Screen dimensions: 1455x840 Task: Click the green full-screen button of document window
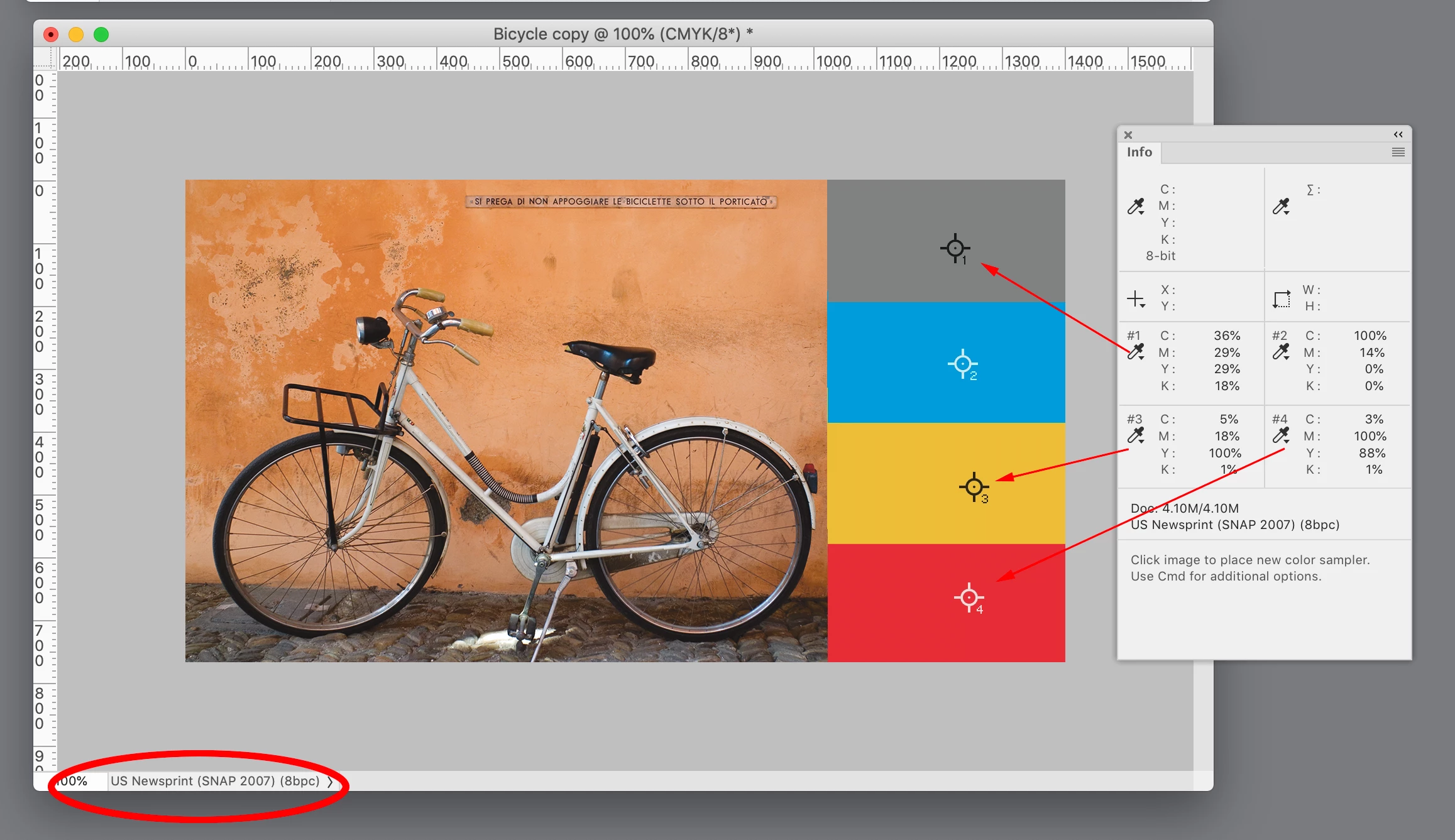[x=101, y=35]
